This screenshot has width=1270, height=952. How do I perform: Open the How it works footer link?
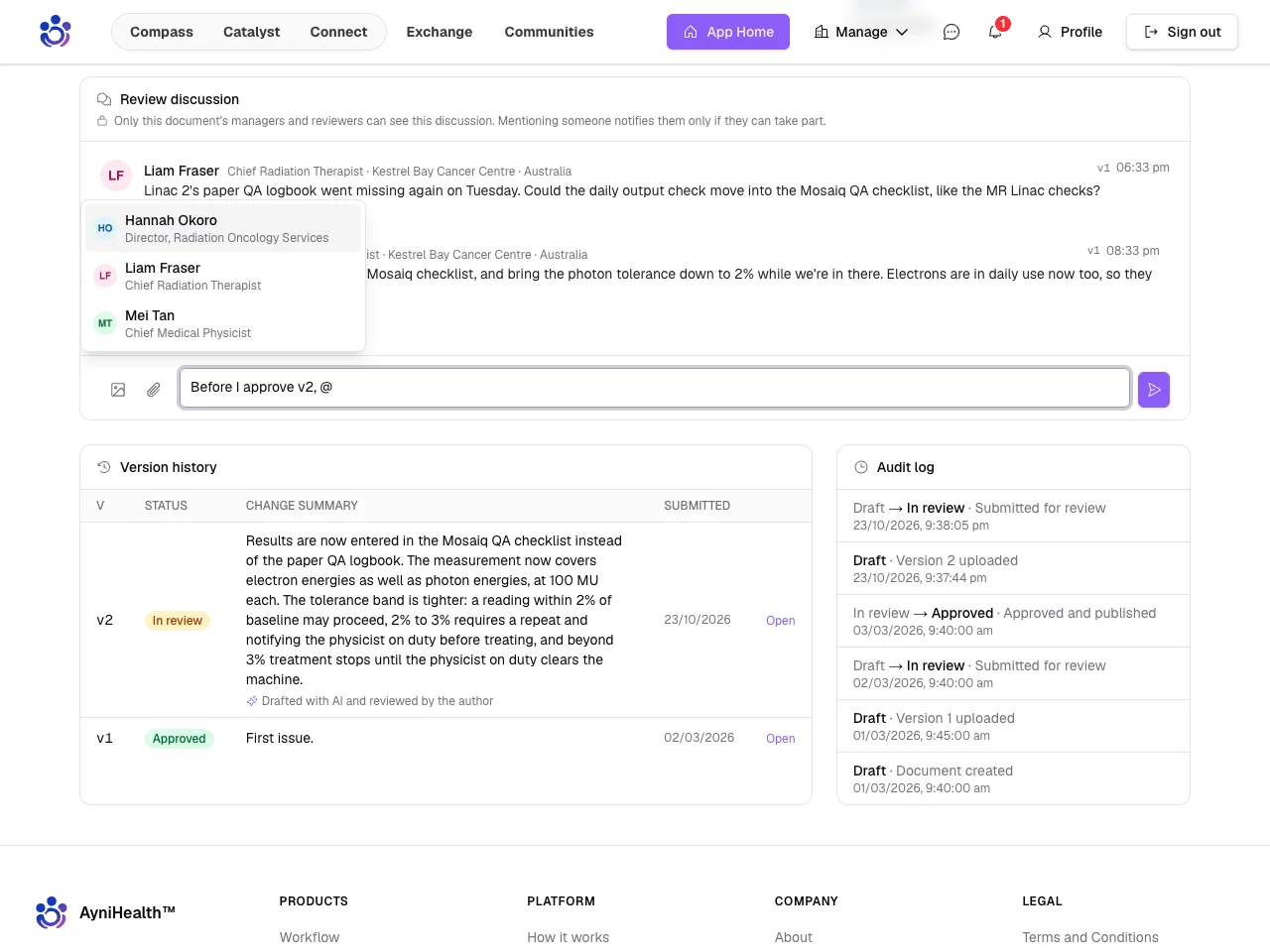(x=568, y=937)
